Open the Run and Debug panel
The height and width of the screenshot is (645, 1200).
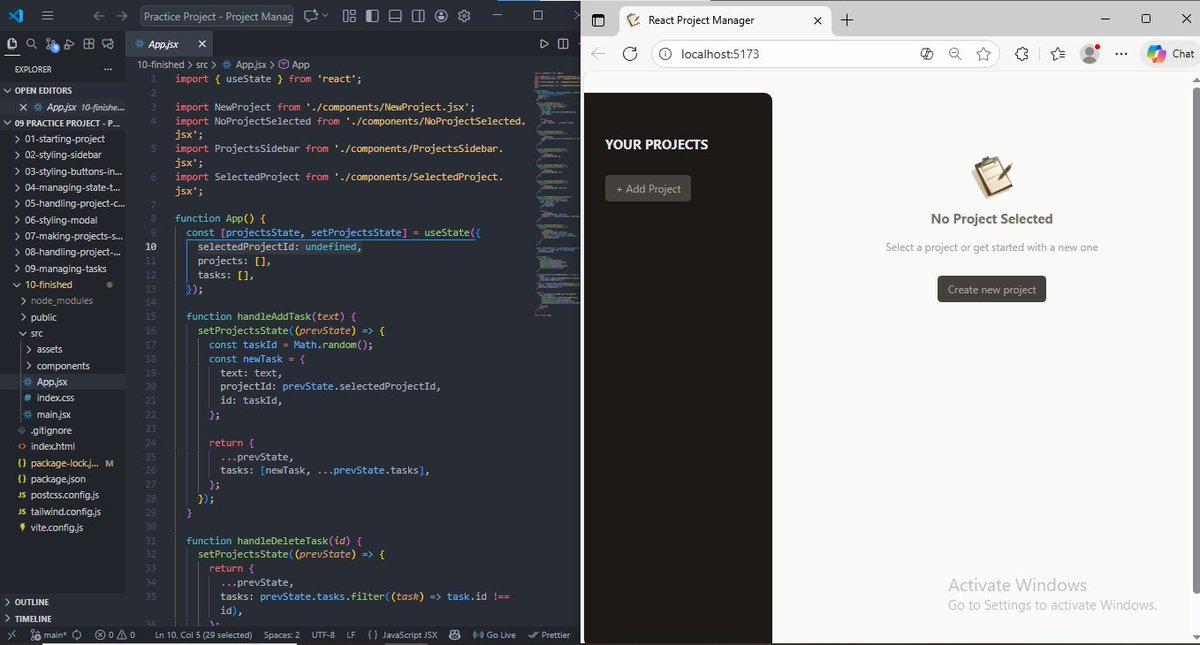[x=68, y=43]
